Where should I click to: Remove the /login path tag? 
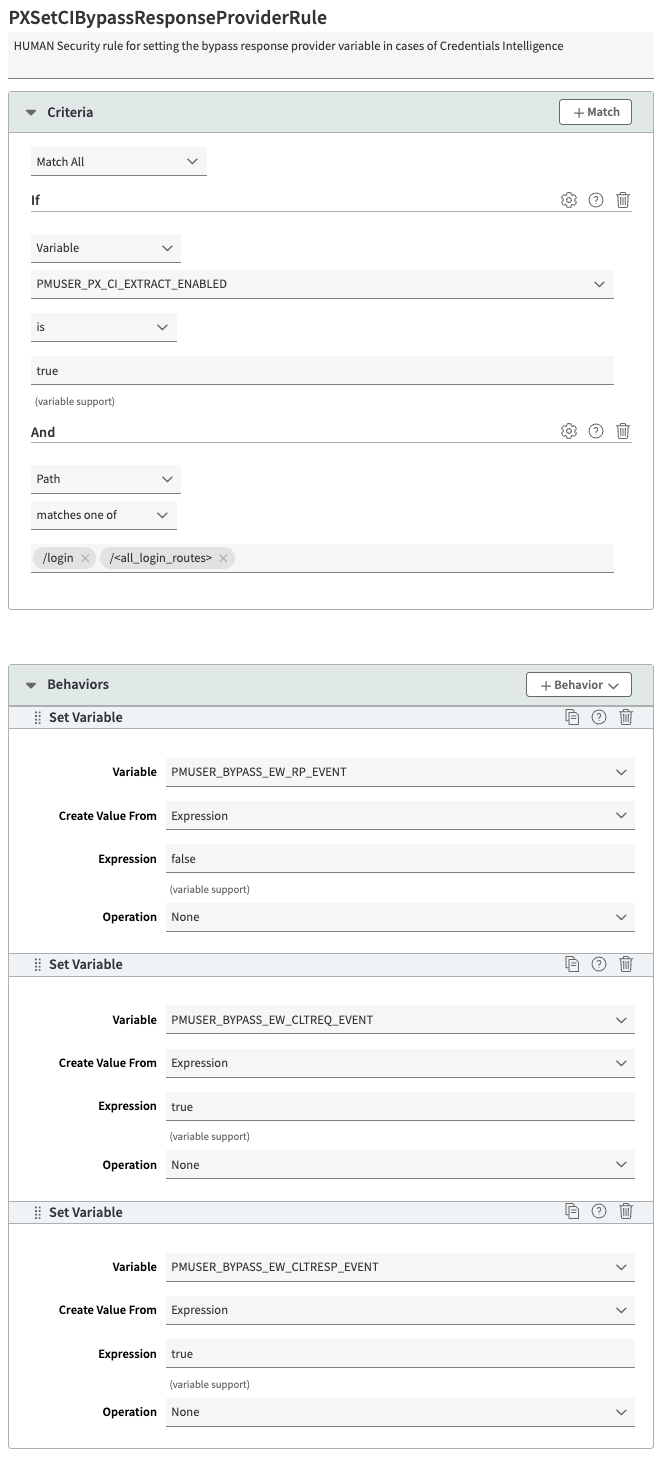86,558
